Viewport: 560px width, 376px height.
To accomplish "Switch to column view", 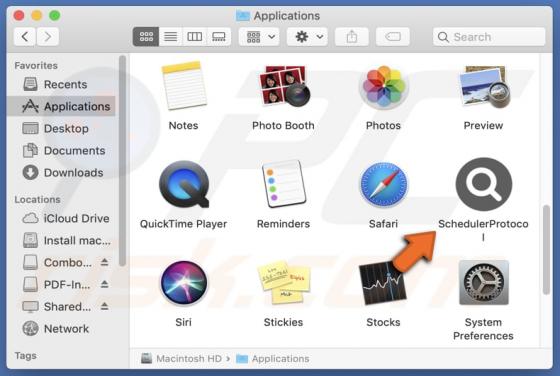I will pyautogui.click(x=195, y=36).
